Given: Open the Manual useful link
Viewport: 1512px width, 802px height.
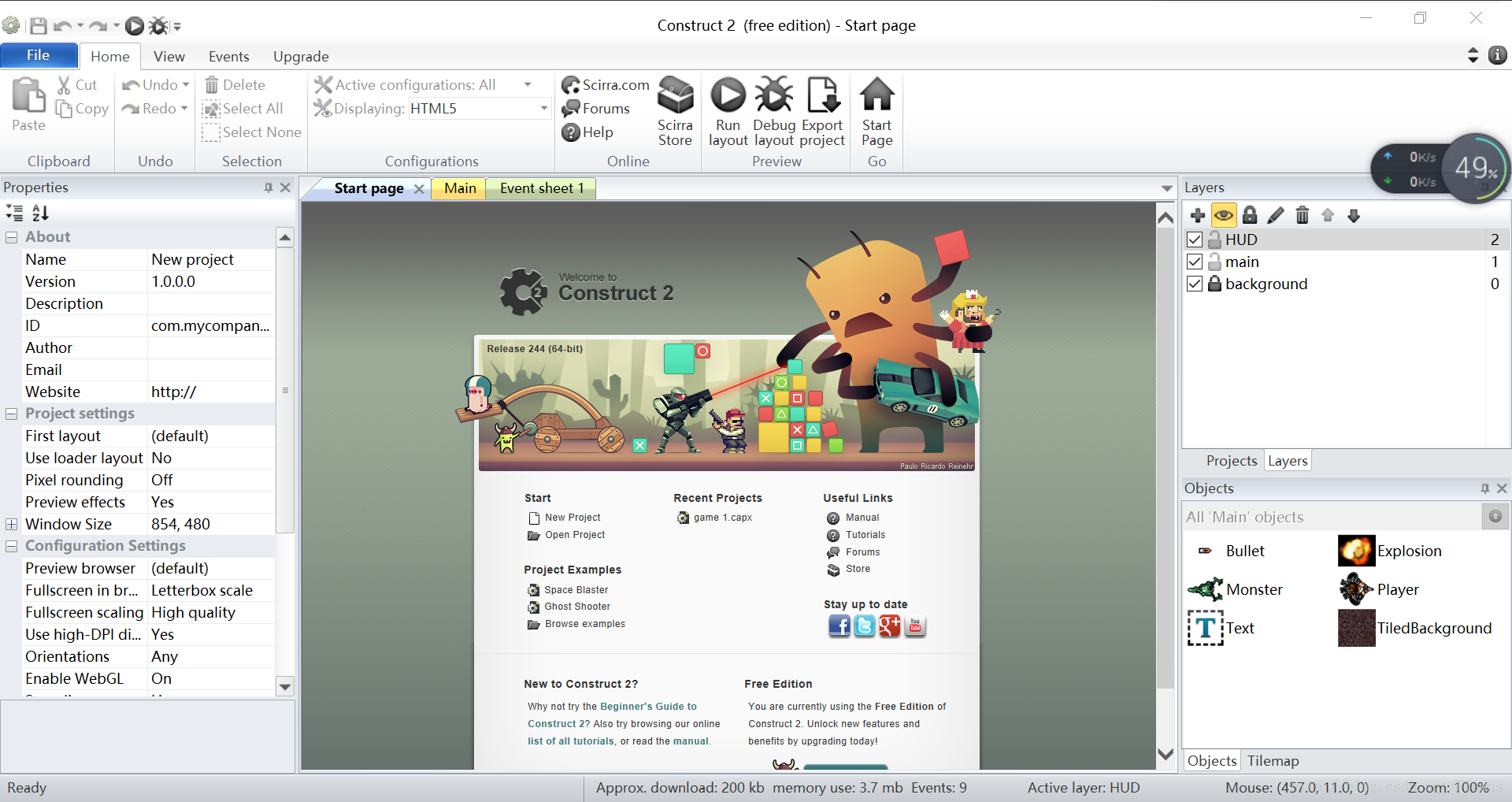Looking at the screenshot, I should pos(854,518).
